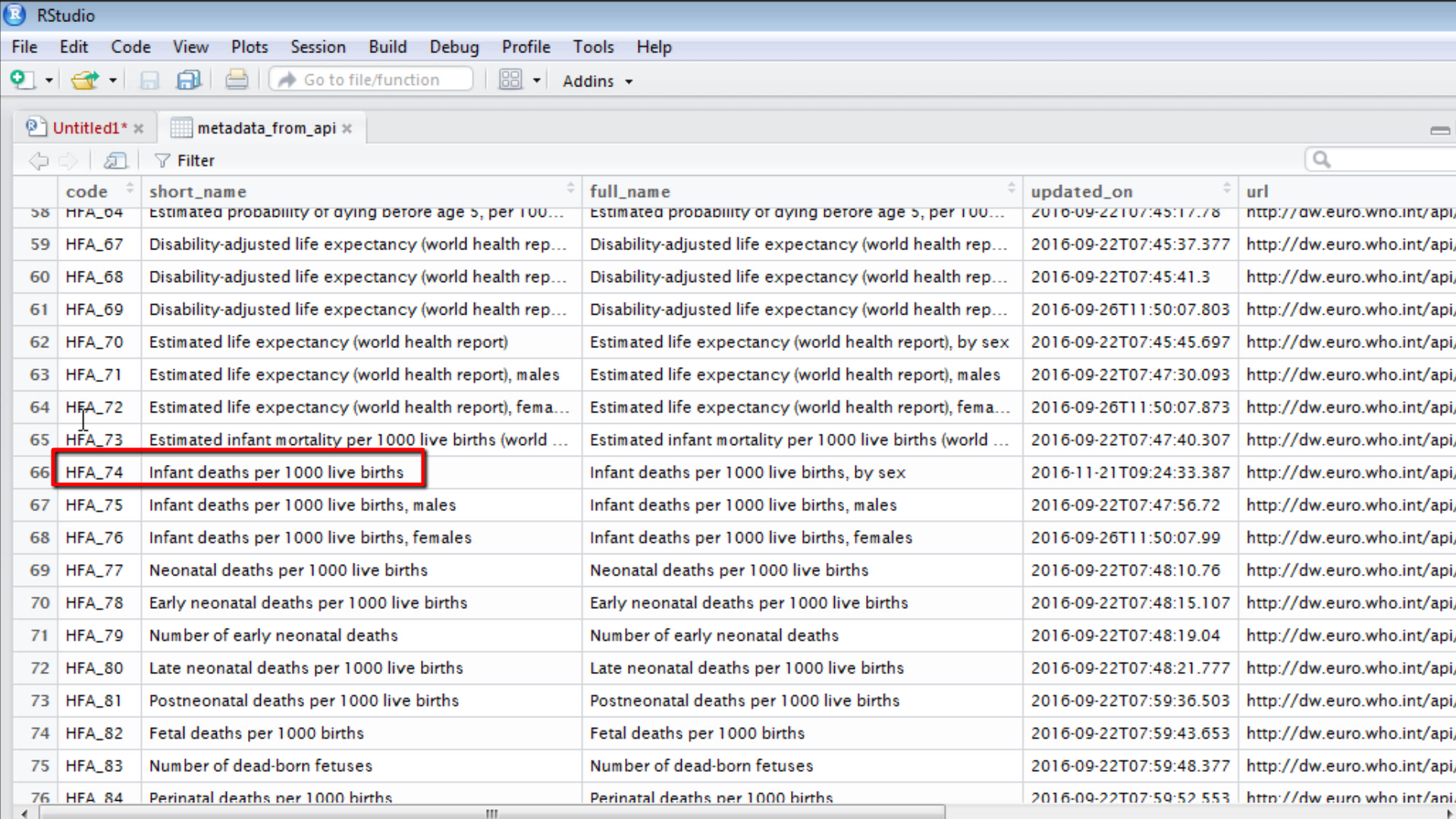Click the New File icon
Screen dimensions: 1456x819
click(x=22, y=80)
